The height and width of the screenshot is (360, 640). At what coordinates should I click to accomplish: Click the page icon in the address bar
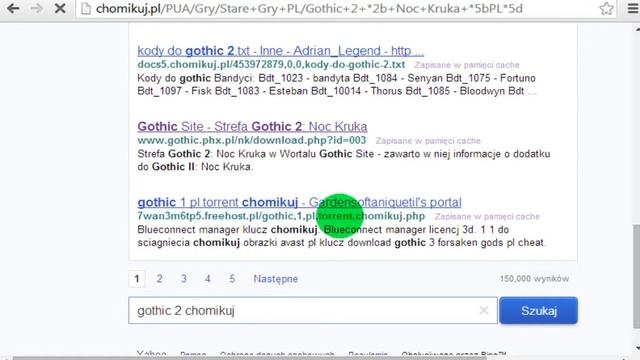coord(86,9)
